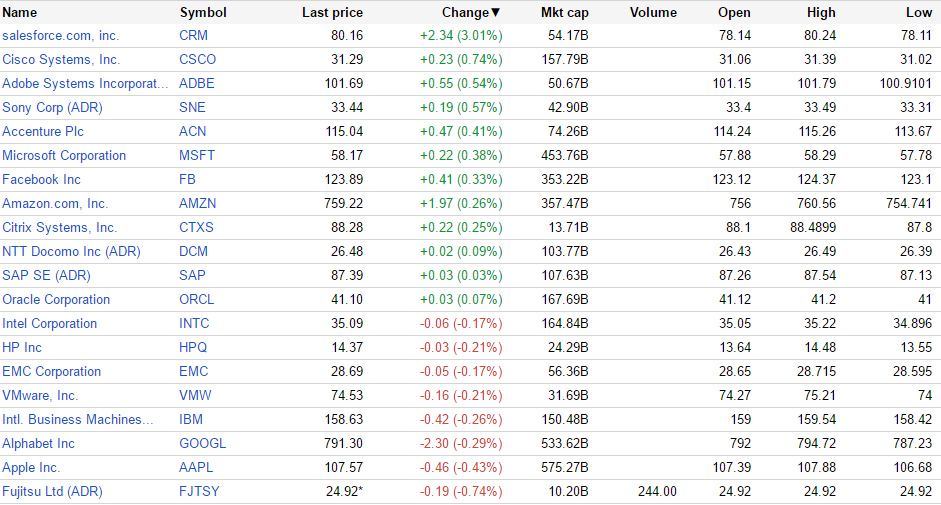Click the Volume column header
Screen dimensions: 941x505
pos(654,13)
